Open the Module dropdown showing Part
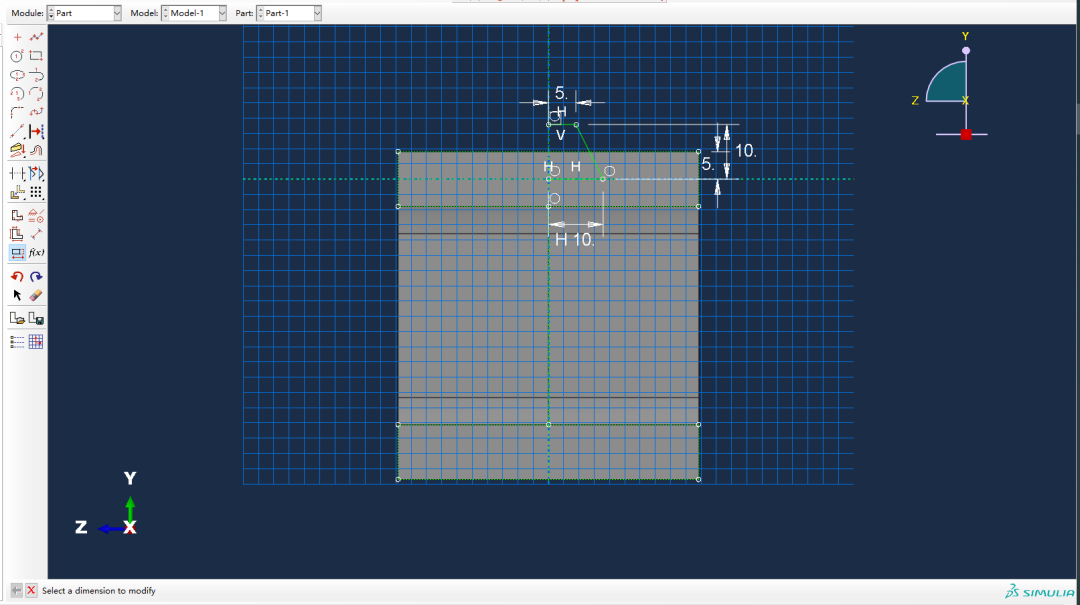The image size is (1080, 605). pyautogui.click(x=117, y=13)
